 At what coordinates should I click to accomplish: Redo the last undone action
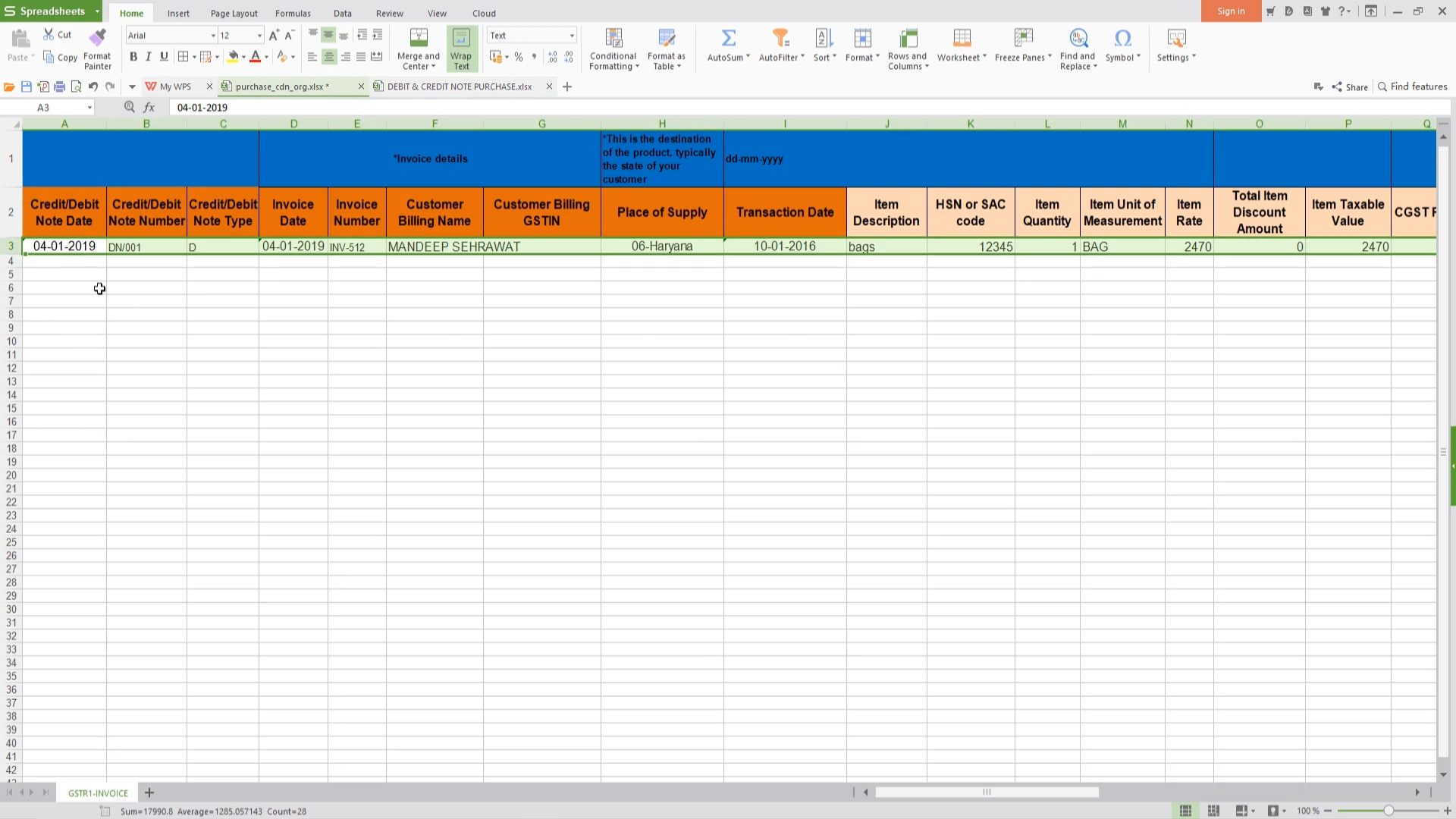pos(110,86)
